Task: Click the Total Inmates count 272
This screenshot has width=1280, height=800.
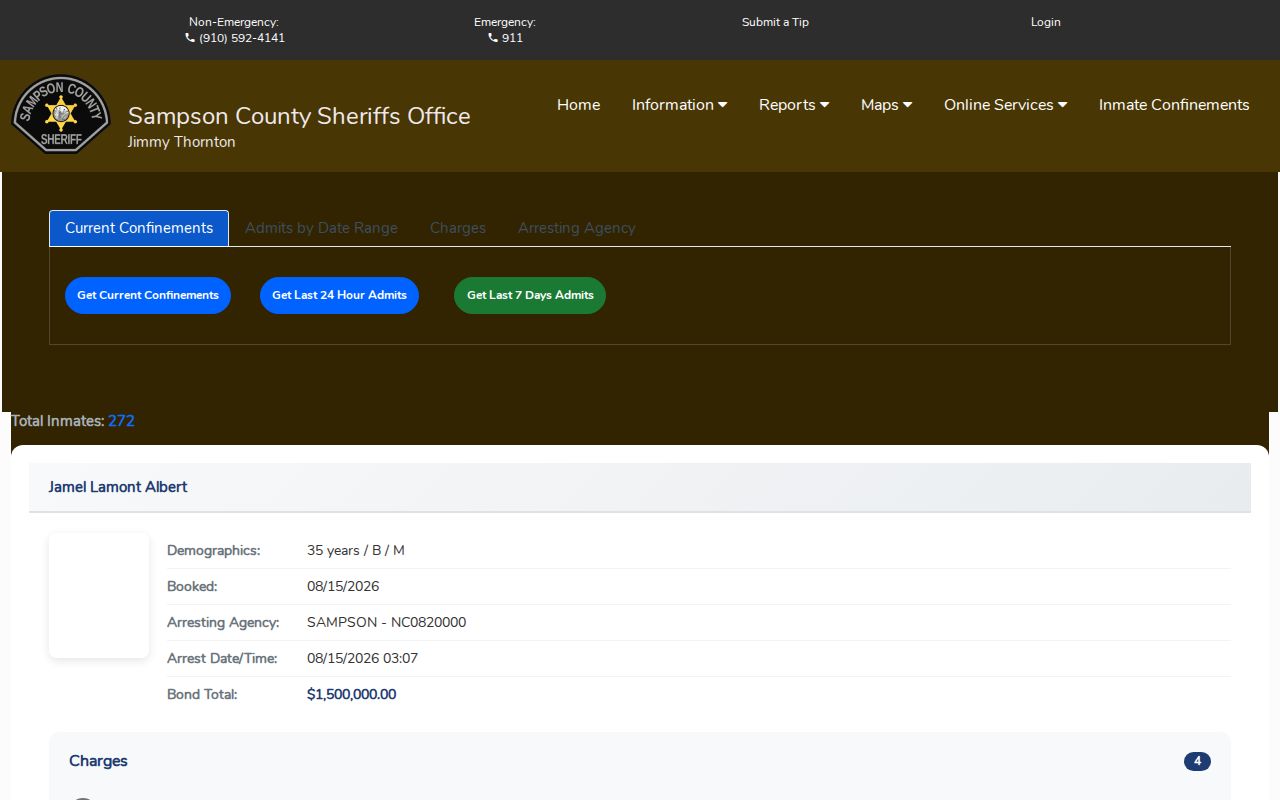Action: pyautogui.click(x=121, y=421)
